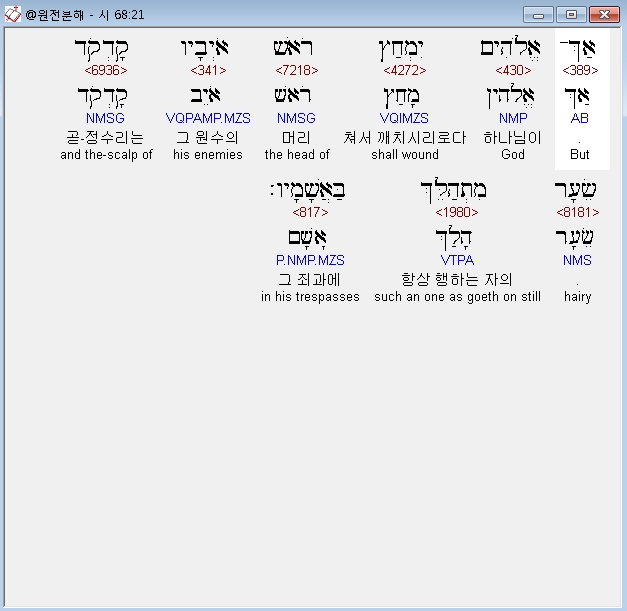This screenshot has width=627, height=611.
Task: Click Hebrew root word above VTPA
Action: [453, 238]
